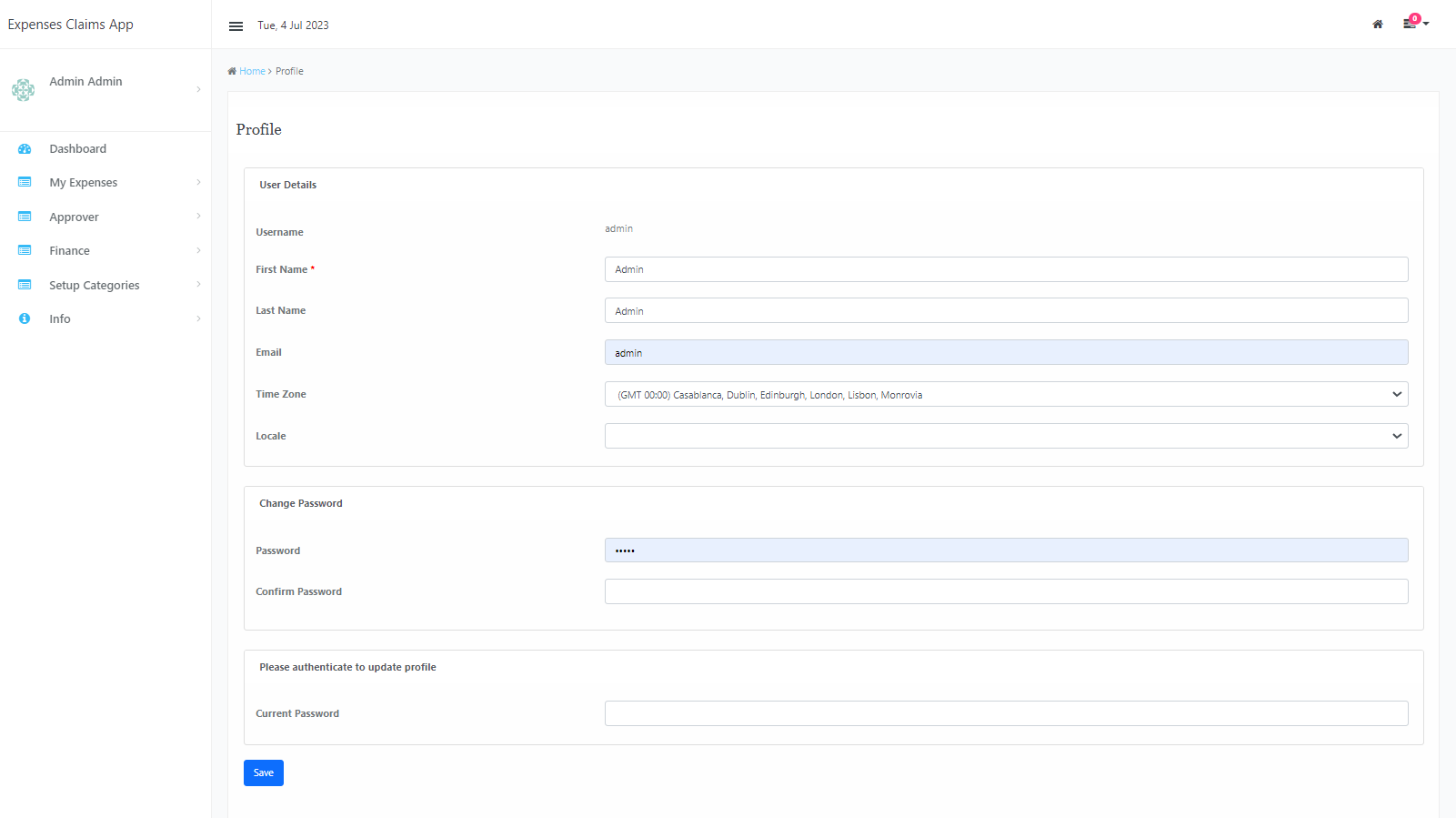Click the Current Password field
Image resolution: width=1456 pixels, height=818 pixels.
[1006, 713]
